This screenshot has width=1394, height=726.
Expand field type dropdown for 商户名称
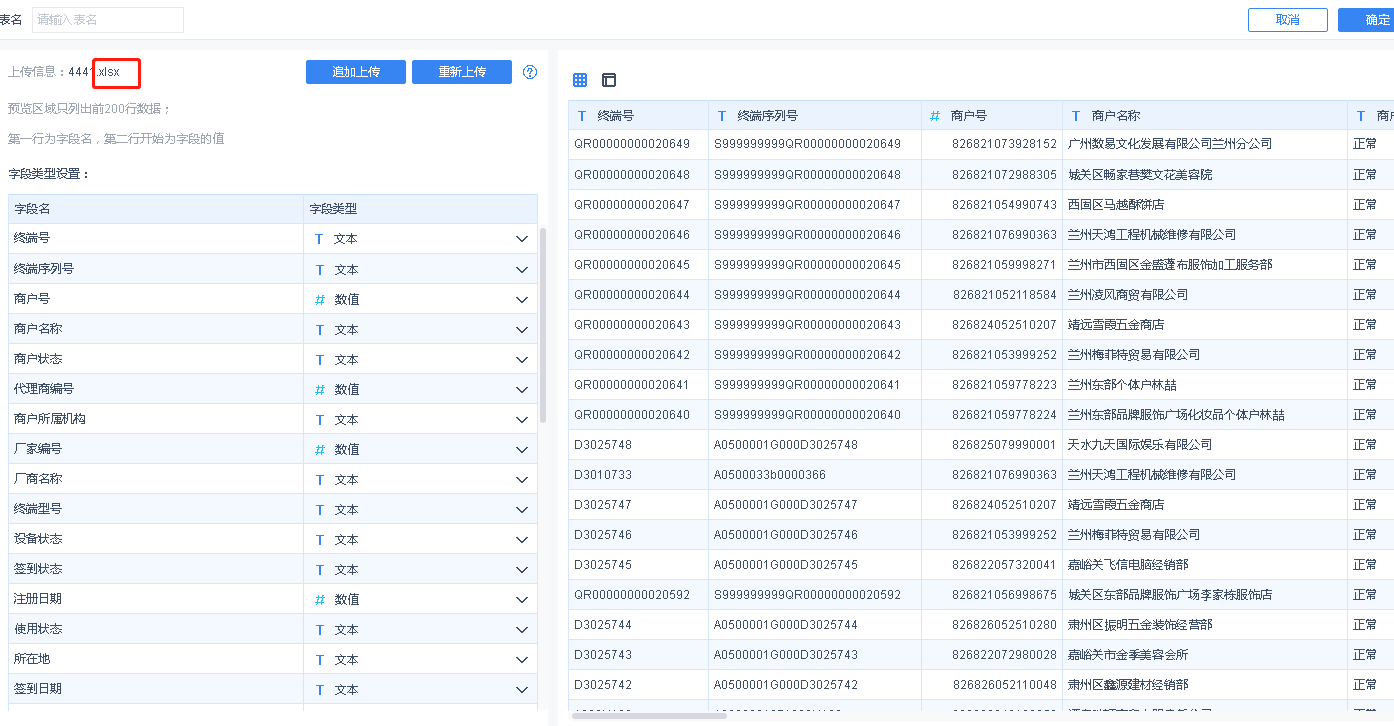(x=521, y=329)
